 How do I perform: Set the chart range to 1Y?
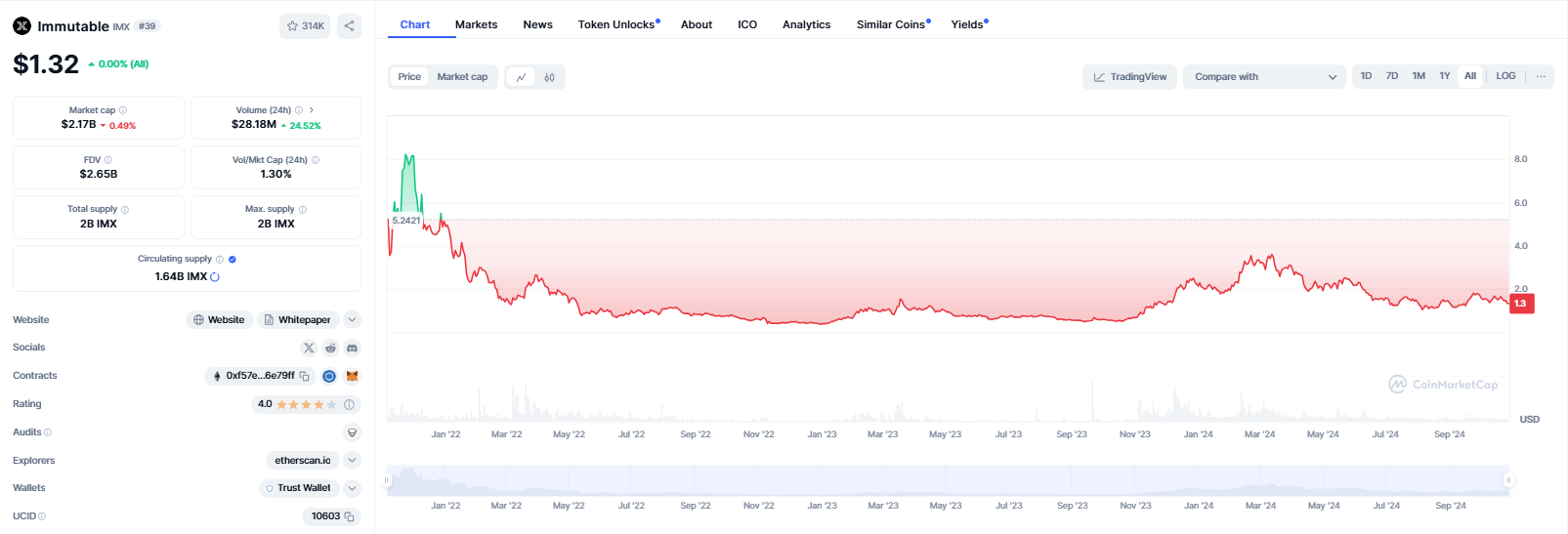click(x=1445, y=76)
